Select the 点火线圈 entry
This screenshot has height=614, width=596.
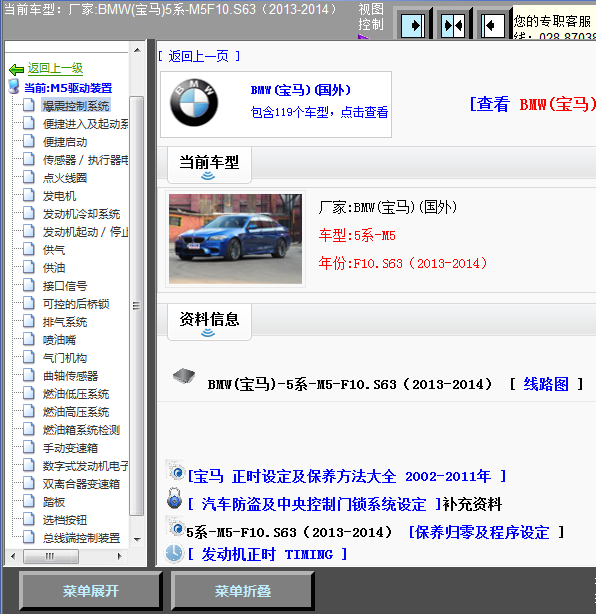pyautogui.click(x=65, y=178)
